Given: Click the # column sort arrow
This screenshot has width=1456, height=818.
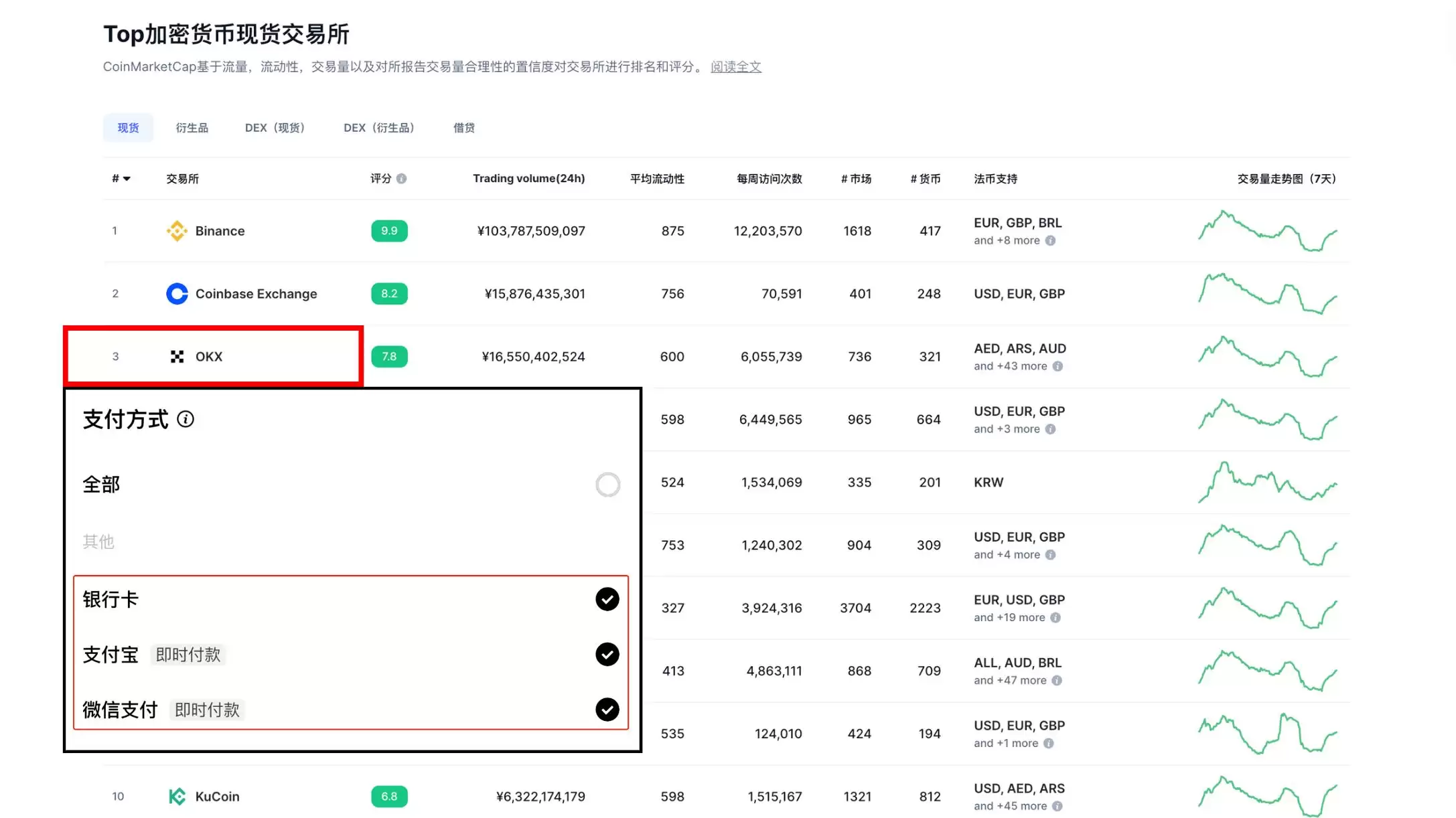Looking at the screenshot, I should [x=127, y=179].
